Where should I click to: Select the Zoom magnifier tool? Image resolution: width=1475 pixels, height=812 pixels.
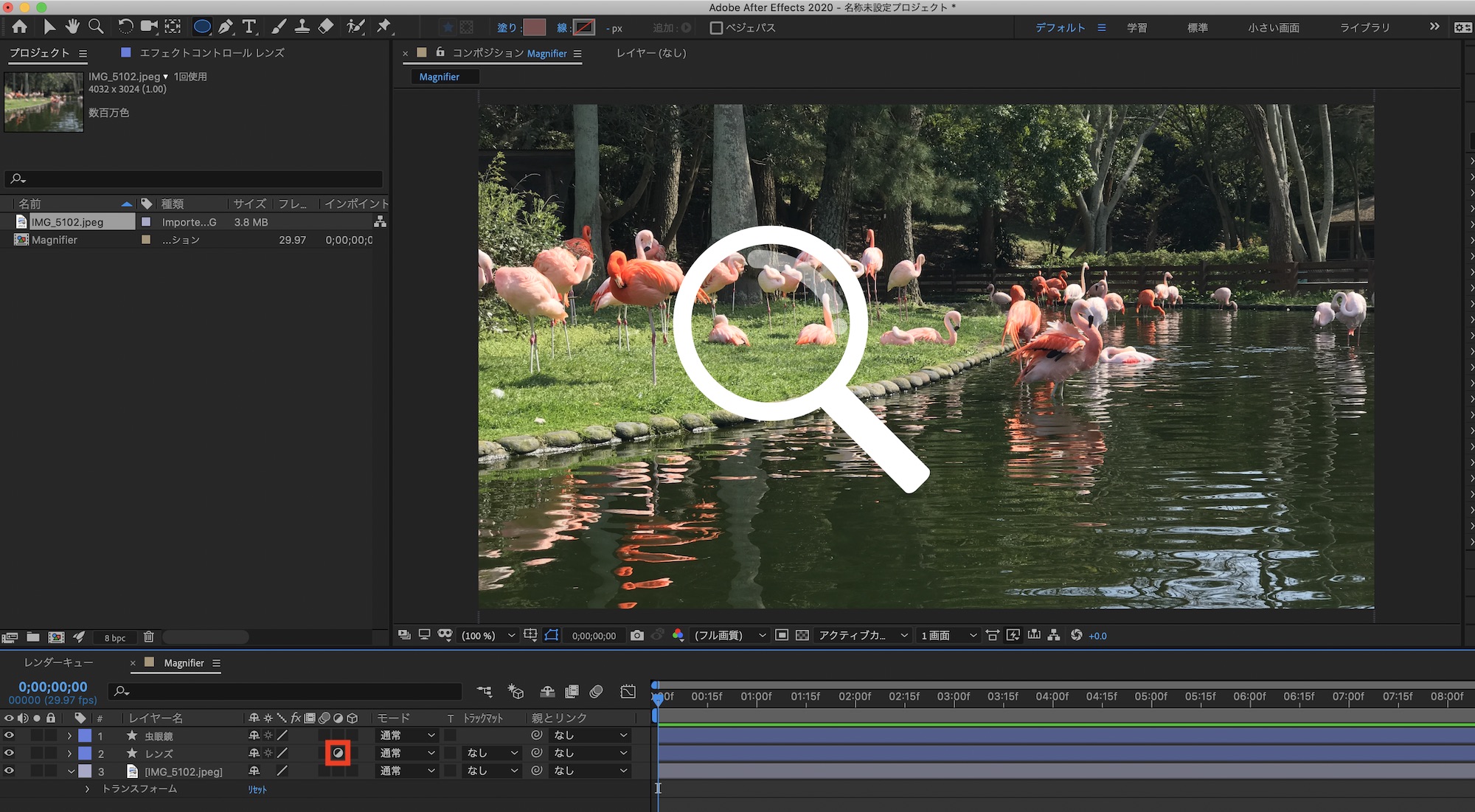pos(96,27)
